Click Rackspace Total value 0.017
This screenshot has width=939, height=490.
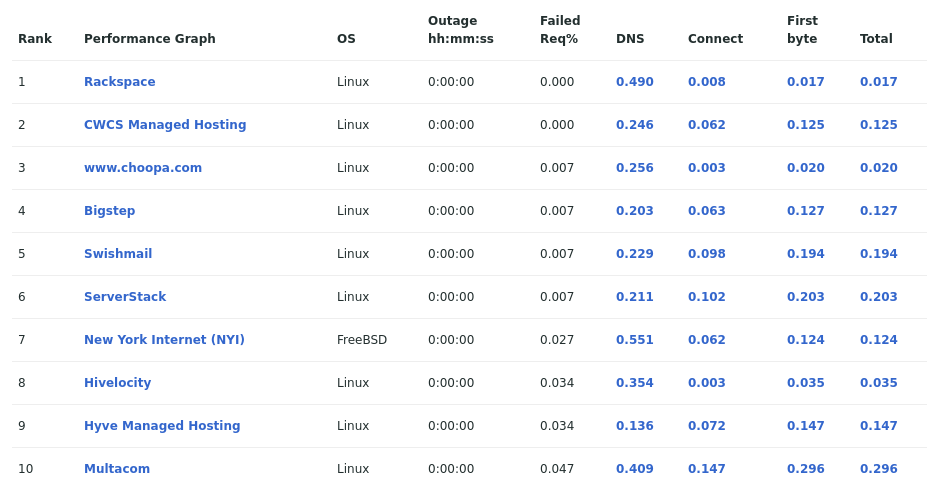879,81
